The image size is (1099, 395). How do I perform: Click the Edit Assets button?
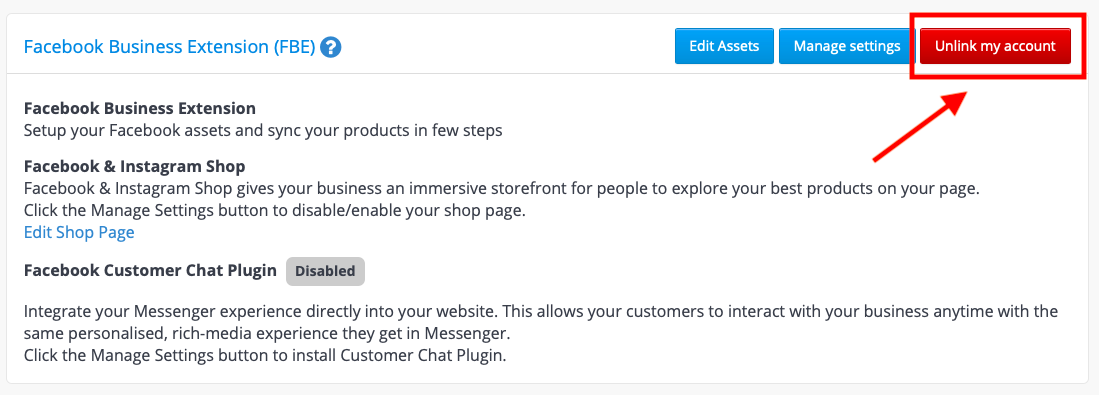coord(724,46)
